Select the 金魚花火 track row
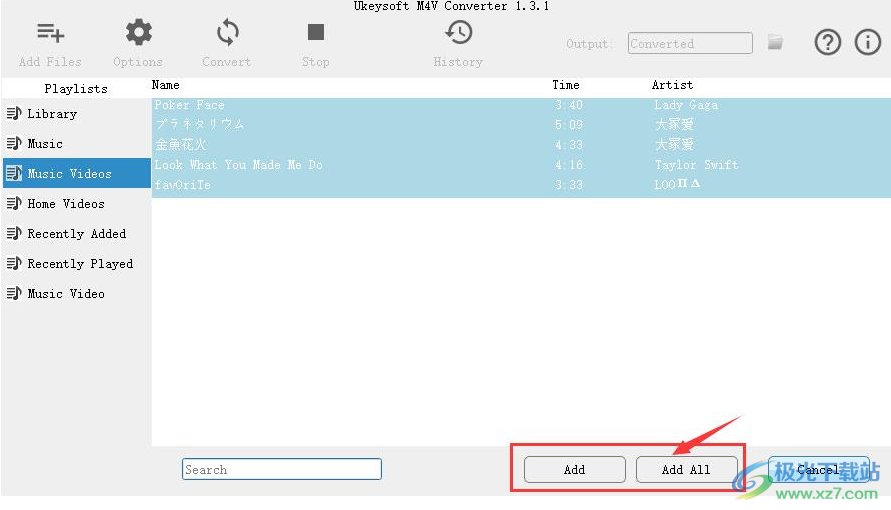891x510 pixels. [x=521, y=144]
